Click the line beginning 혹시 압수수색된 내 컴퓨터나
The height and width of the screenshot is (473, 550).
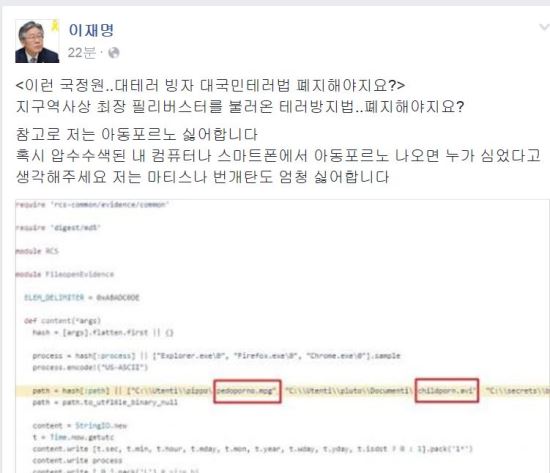coord(278,155)
